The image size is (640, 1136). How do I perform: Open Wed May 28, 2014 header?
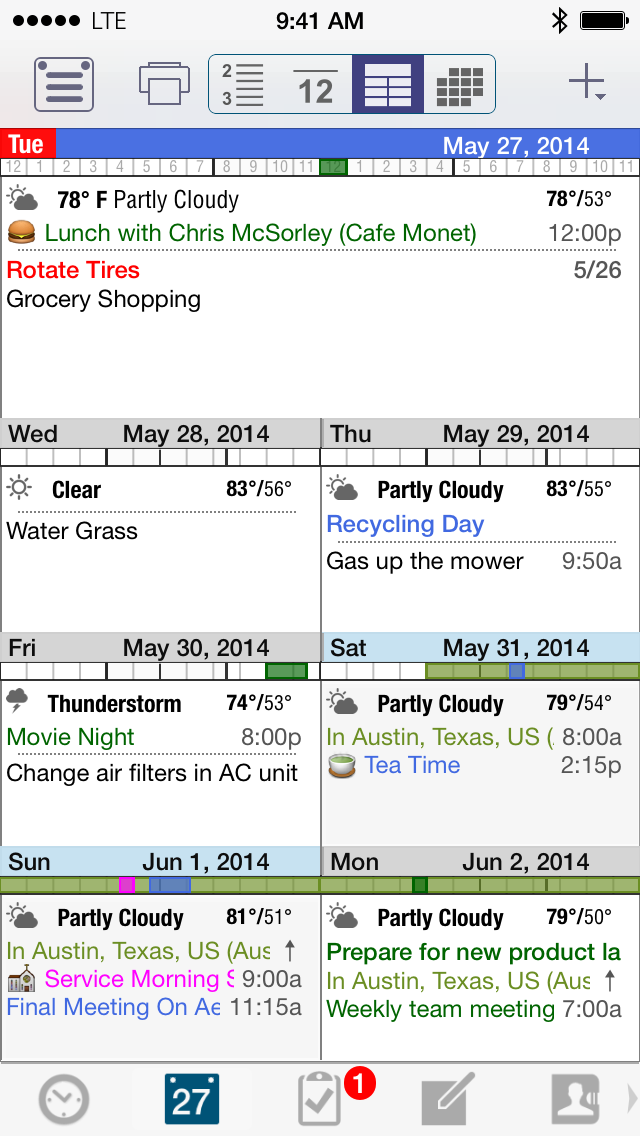coord(160,434)
